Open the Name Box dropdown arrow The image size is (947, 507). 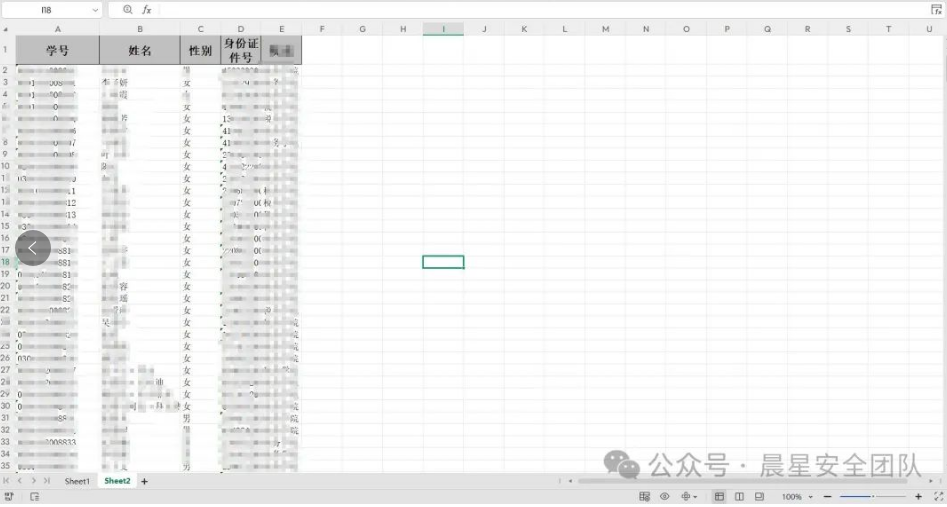click(x=95, y=10)
